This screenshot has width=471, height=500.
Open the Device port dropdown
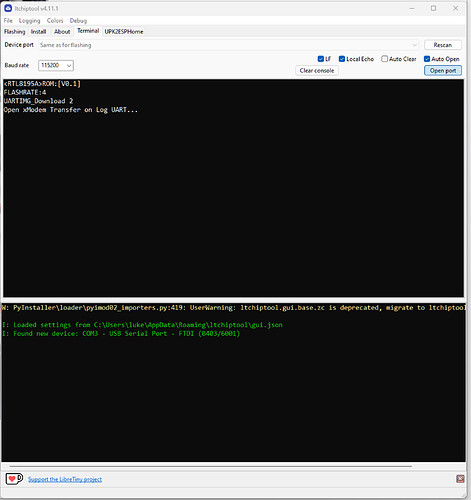point(228,45)
